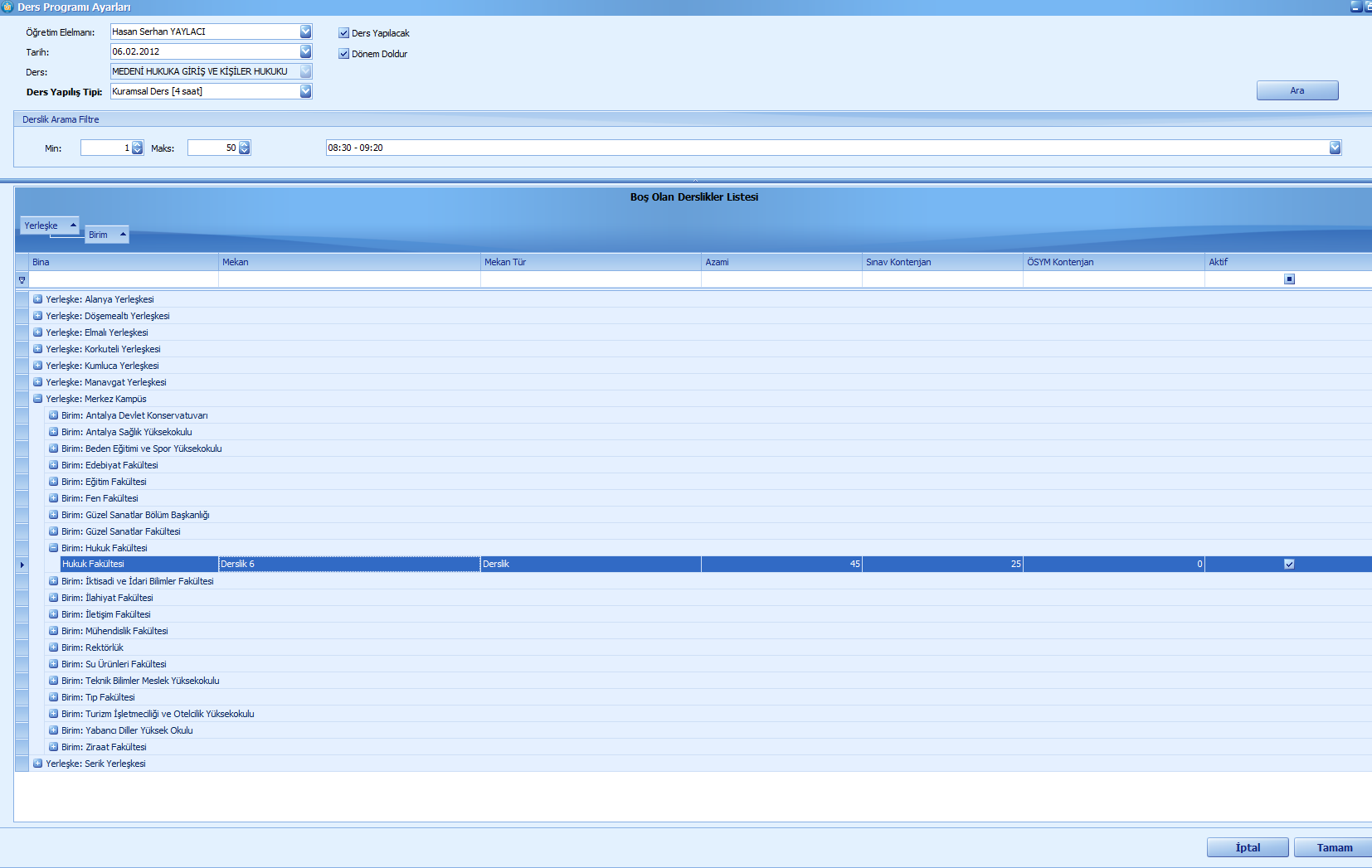Click the İptal button
1372x868 pixels.
pos(1248,847)
